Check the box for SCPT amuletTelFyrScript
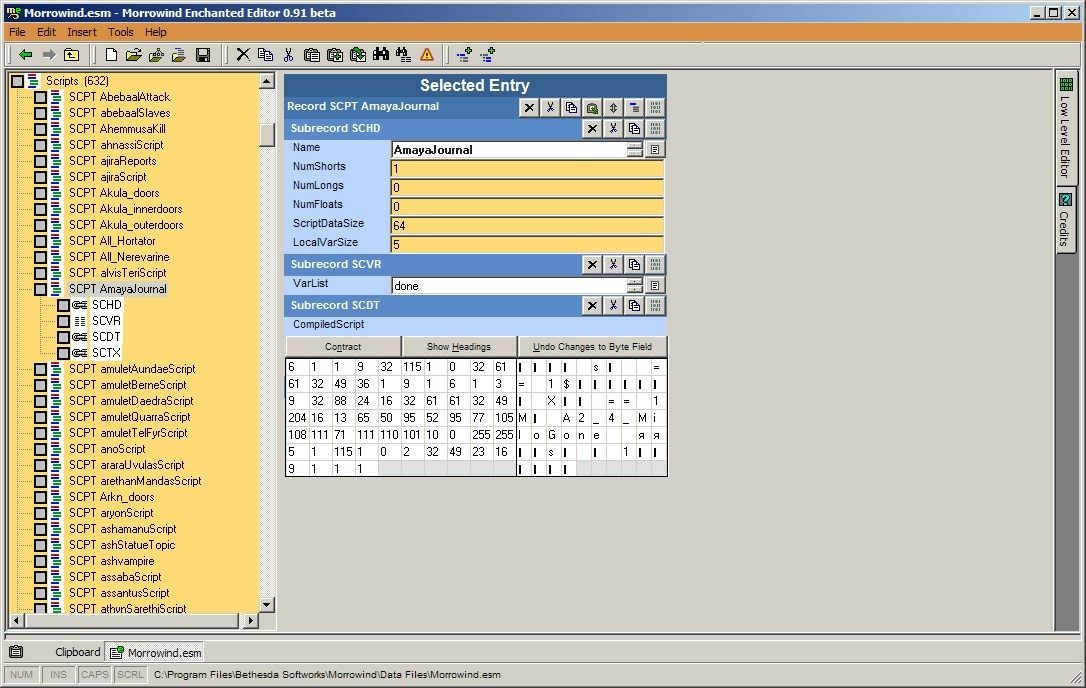This screenshot has width=1086, height=688. [x=41, y=433]
